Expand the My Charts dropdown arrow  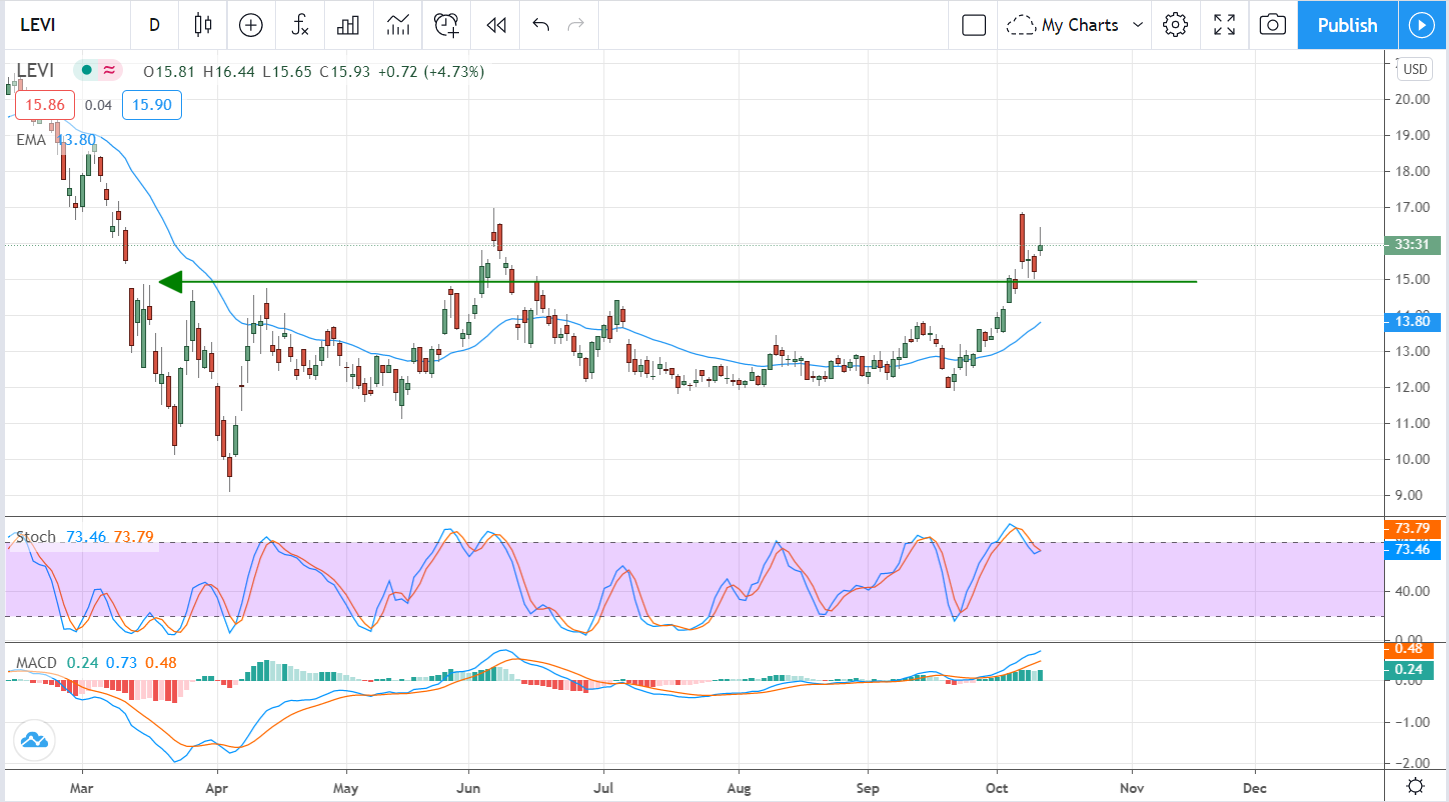[1137, 25]
